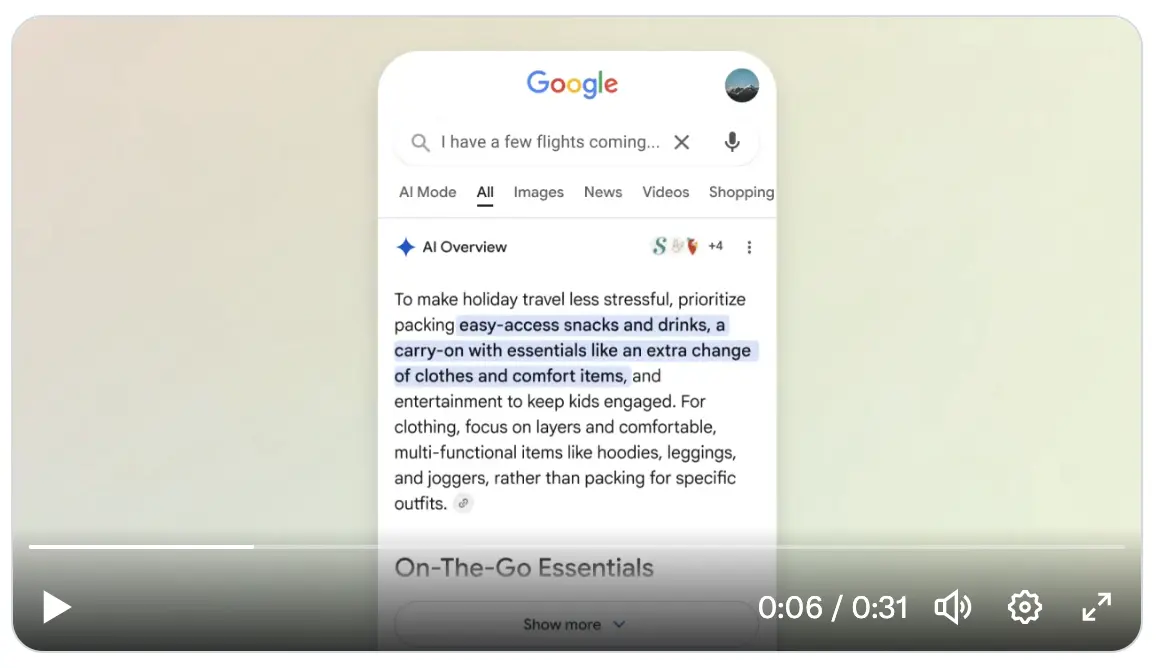Play the video

pos(56,608)
